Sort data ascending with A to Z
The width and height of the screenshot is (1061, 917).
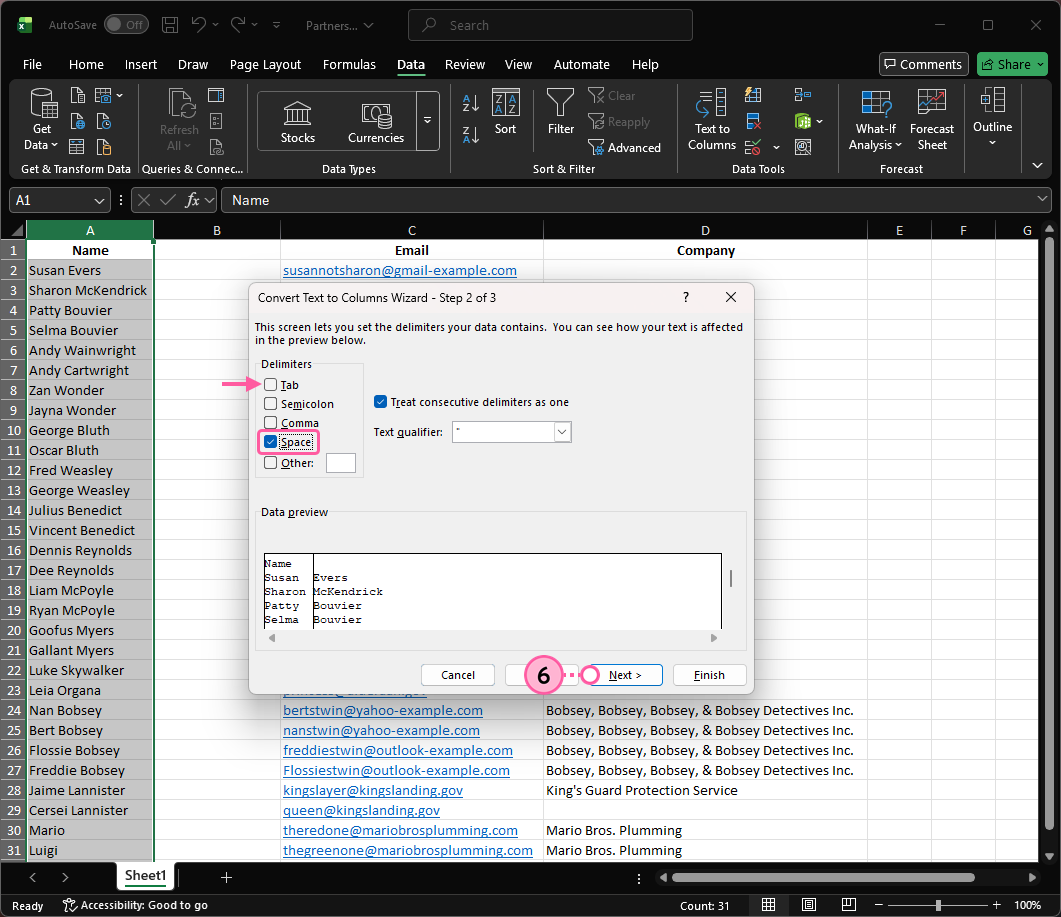(x=469, y=104)
